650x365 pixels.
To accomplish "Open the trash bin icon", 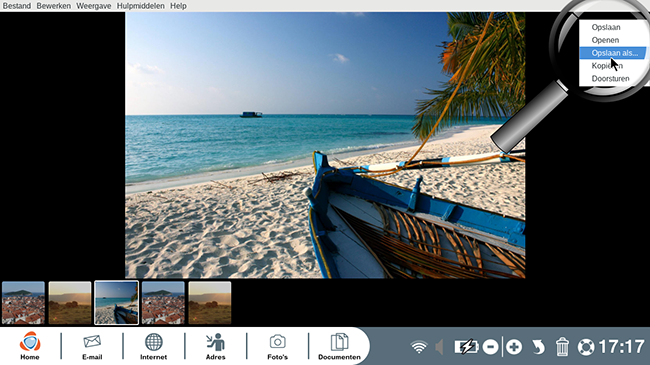I will pos(562,347).
